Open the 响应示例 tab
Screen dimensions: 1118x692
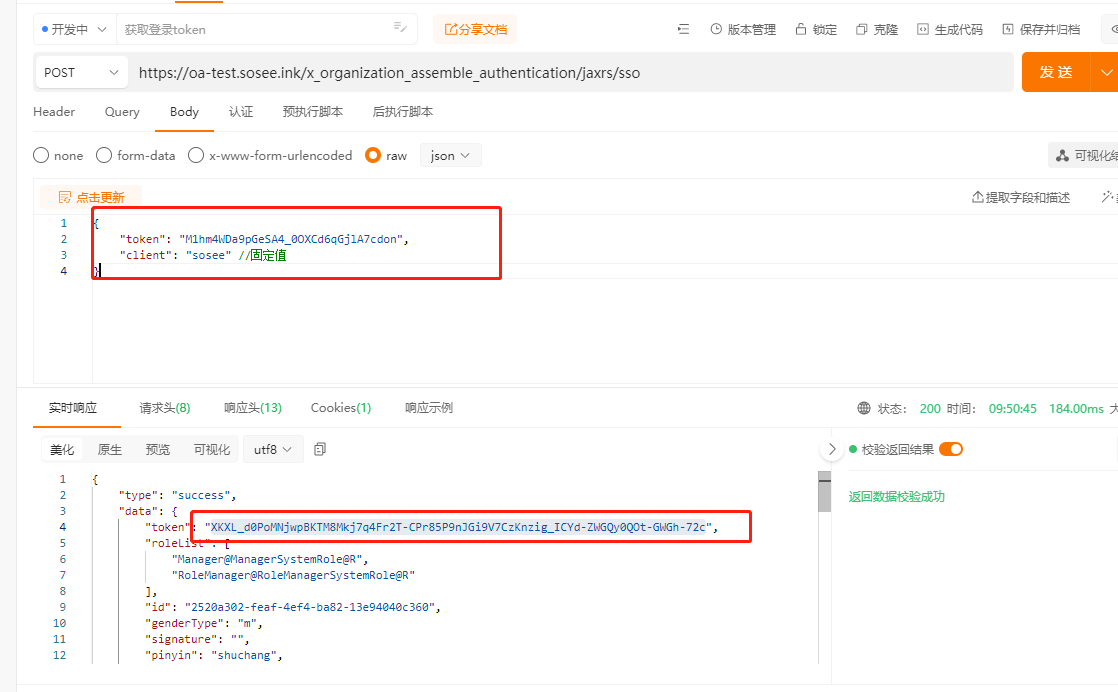coord(429,408)
